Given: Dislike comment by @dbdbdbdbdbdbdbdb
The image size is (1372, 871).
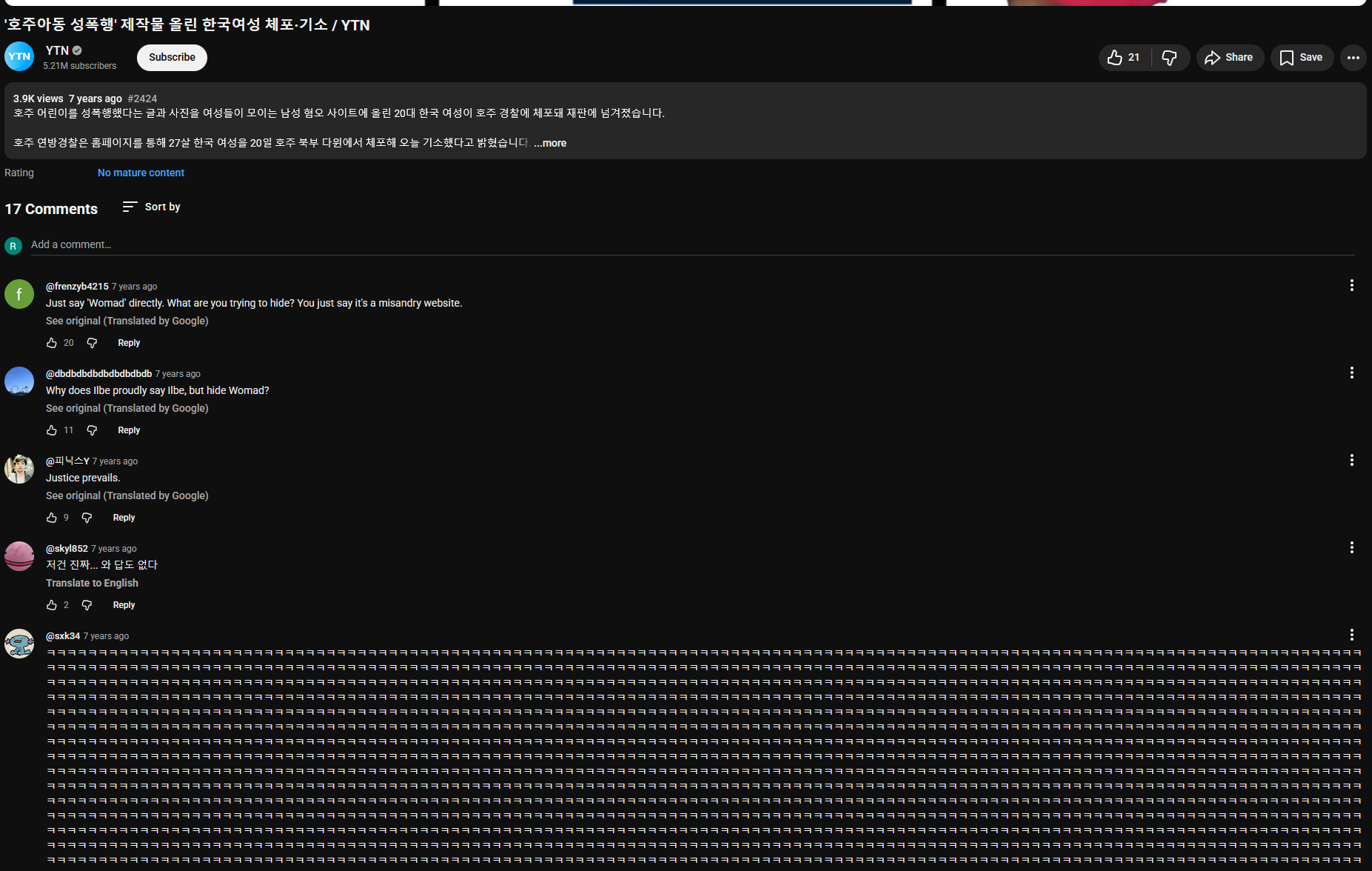Looking at the screenshot, I should point(92,430).
